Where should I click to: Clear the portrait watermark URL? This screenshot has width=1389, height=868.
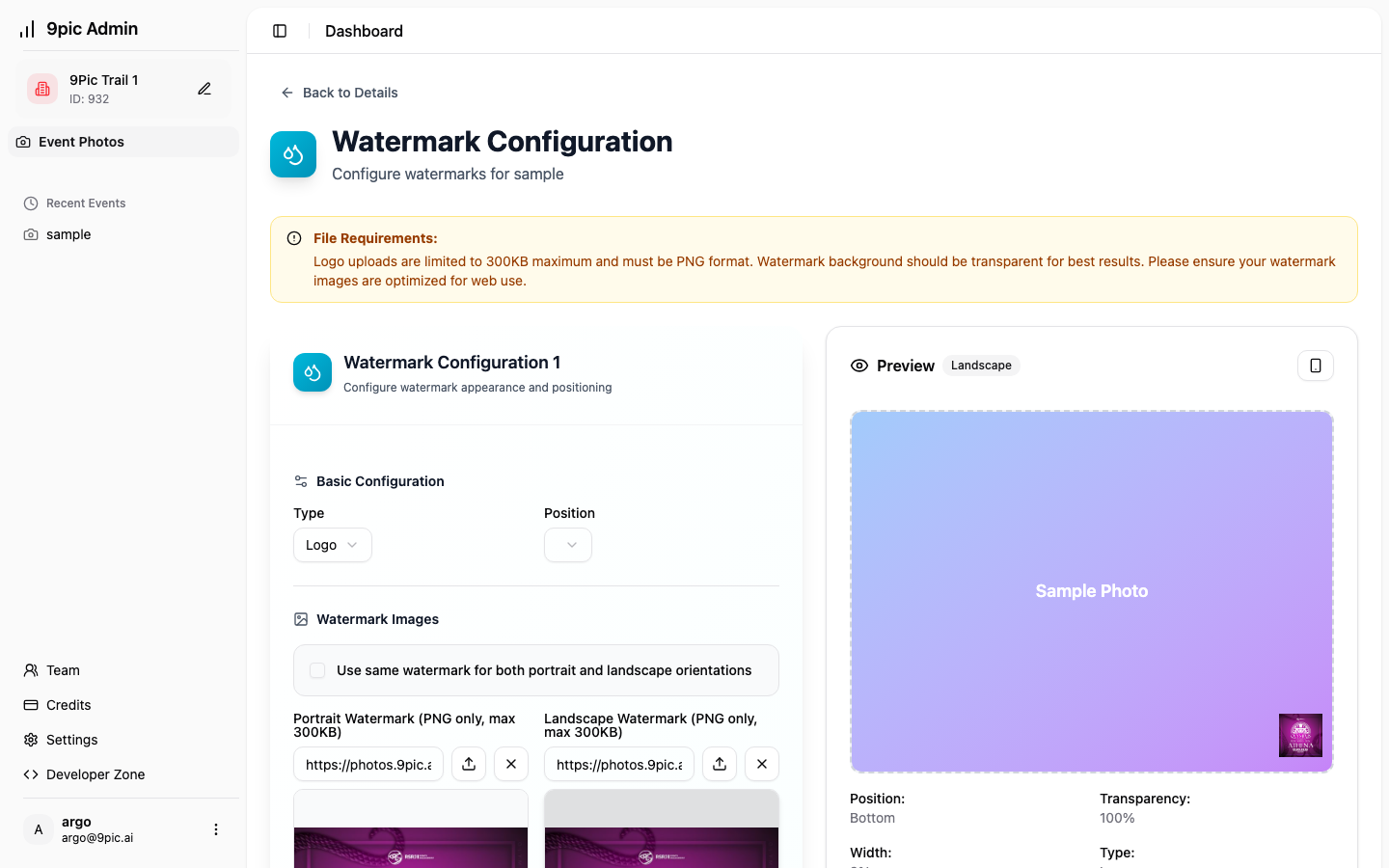pos(511,764)
